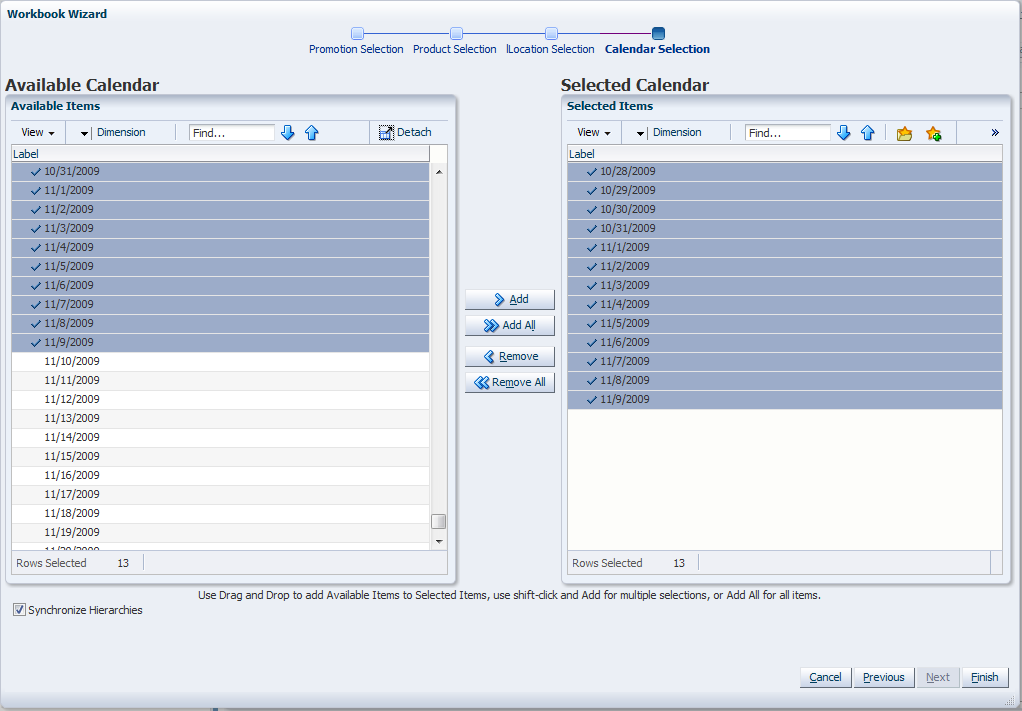This screenshot has width=1022, height=711.
Task: Click the Detach icon in Available Items
Action: coord(387,133)
